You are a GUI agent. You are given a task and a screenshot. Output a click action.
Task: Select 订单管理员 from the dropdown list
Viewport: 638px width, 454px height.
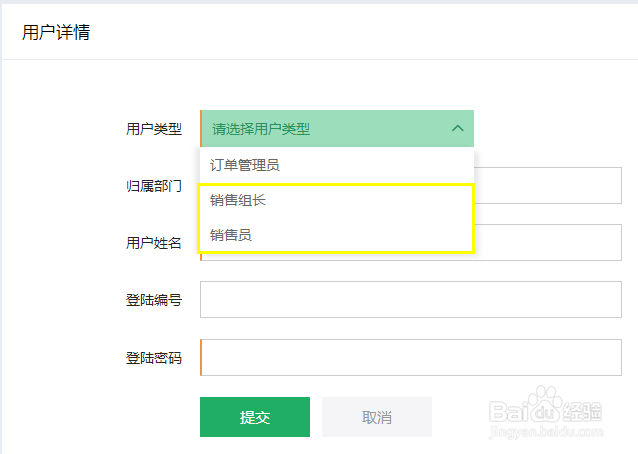pos(245,165)
